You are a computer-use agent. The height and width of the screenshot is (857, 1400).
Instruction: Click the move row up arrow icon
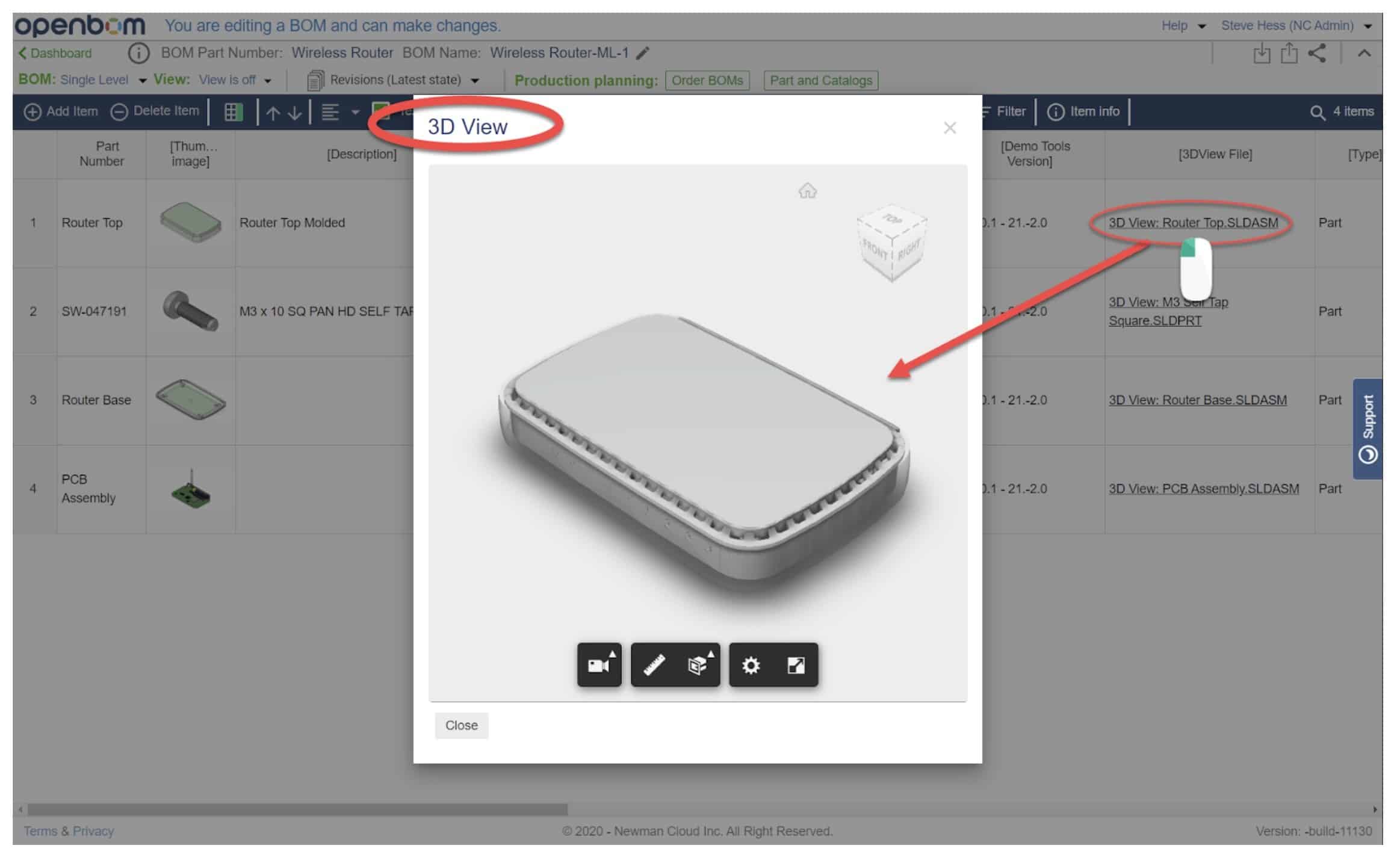[x=272, y=111]
